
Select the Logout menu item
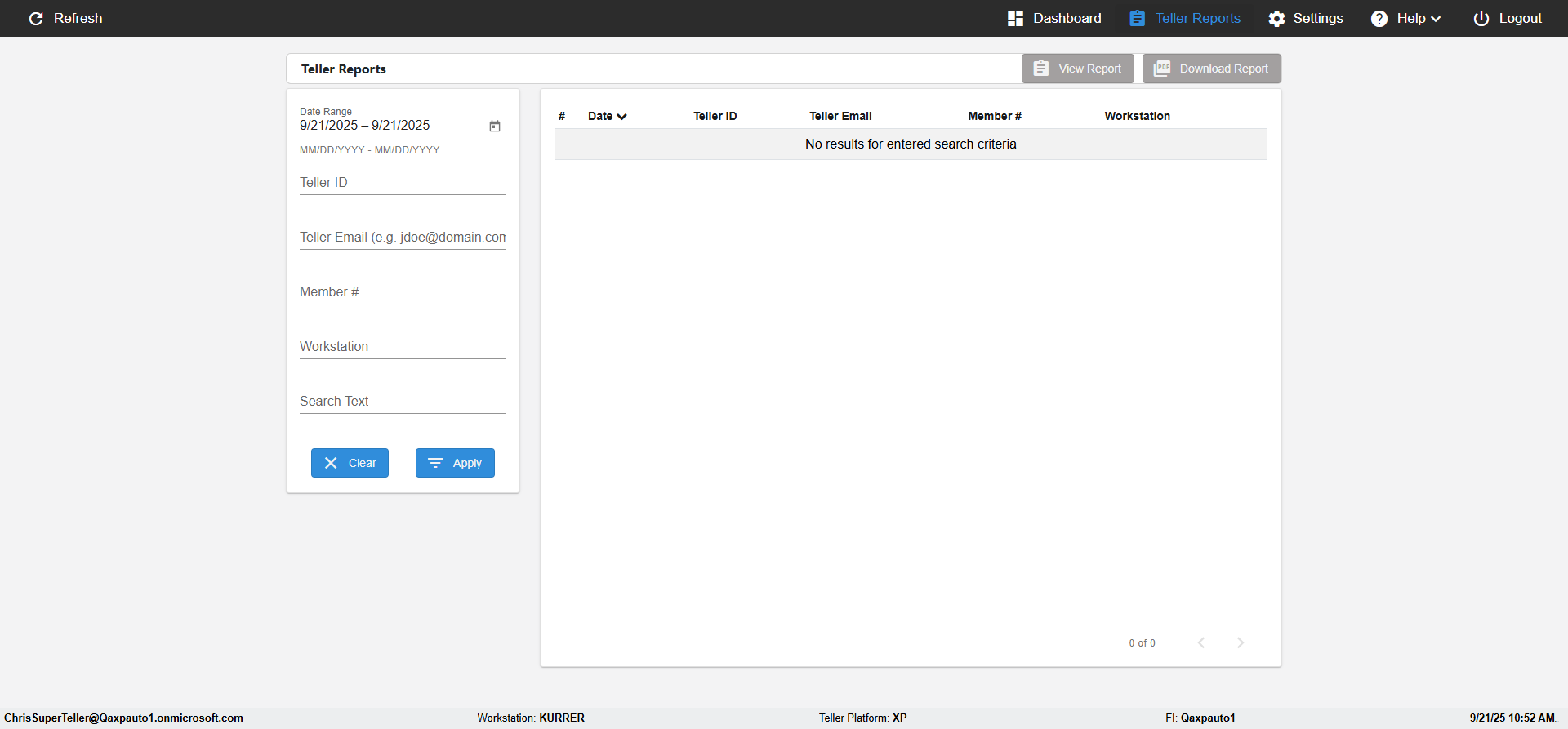pyautogui.click(x=1508, y=18)
